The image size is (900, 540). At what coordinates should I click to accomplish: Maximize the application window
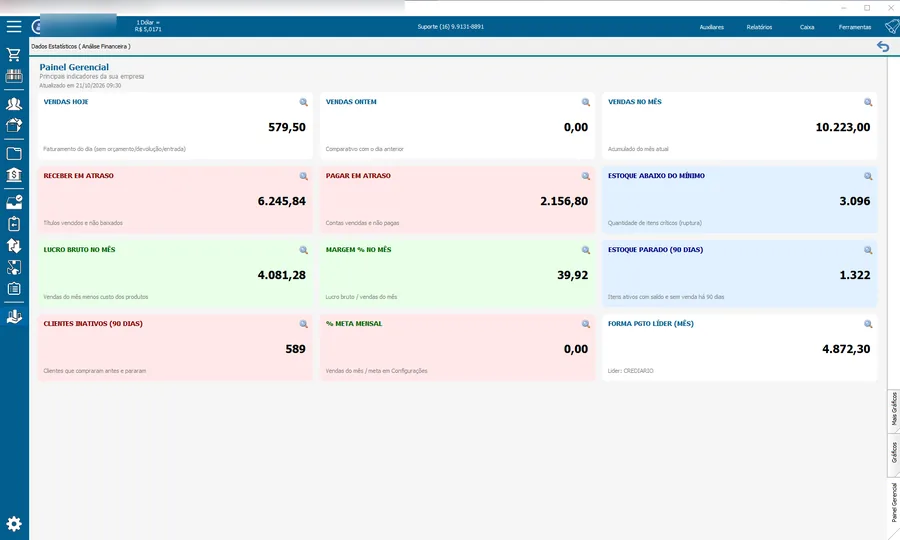[x=867, y=7]
